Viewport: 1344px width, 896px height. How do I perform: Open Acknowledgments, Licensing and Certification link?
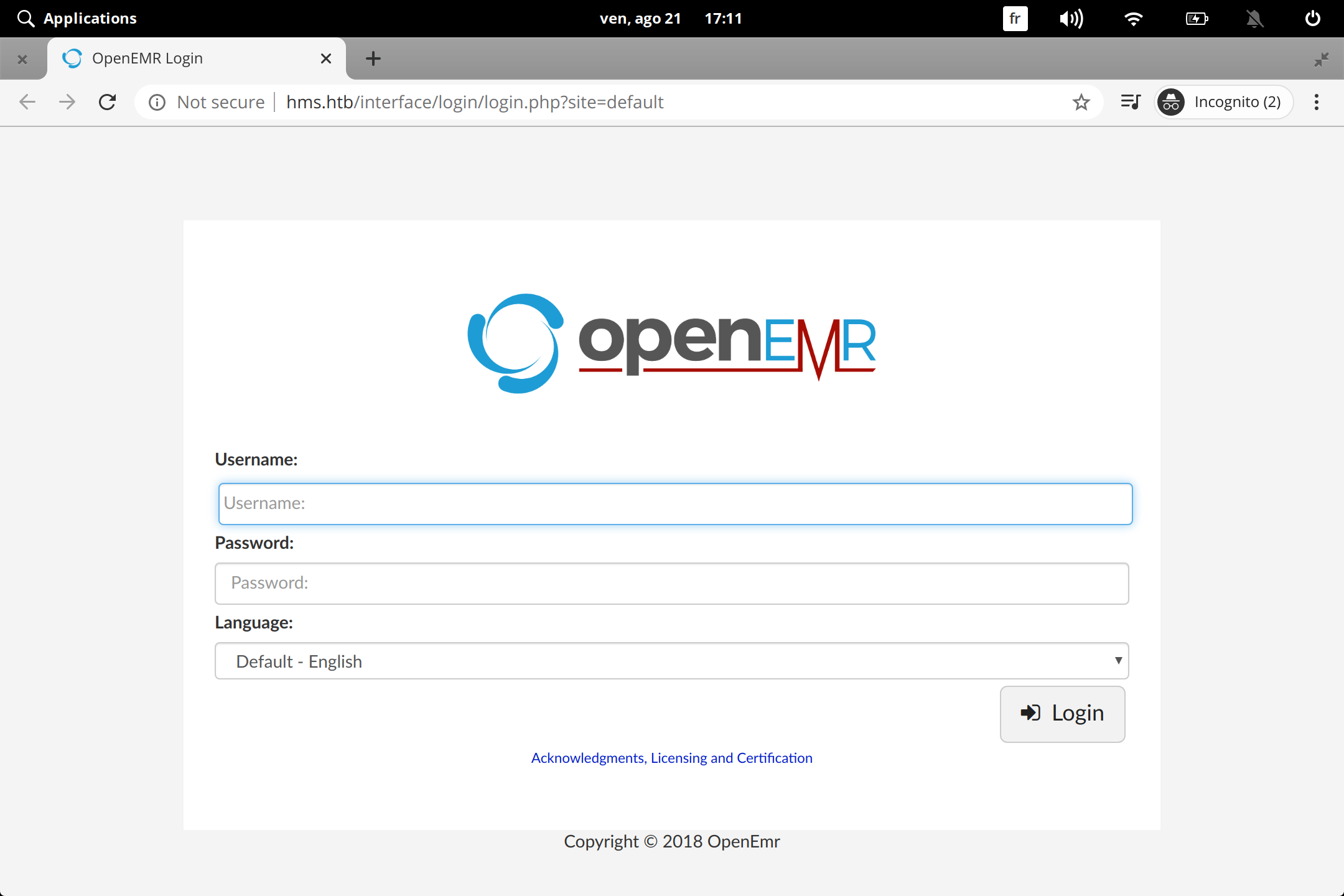click(671, 758)
